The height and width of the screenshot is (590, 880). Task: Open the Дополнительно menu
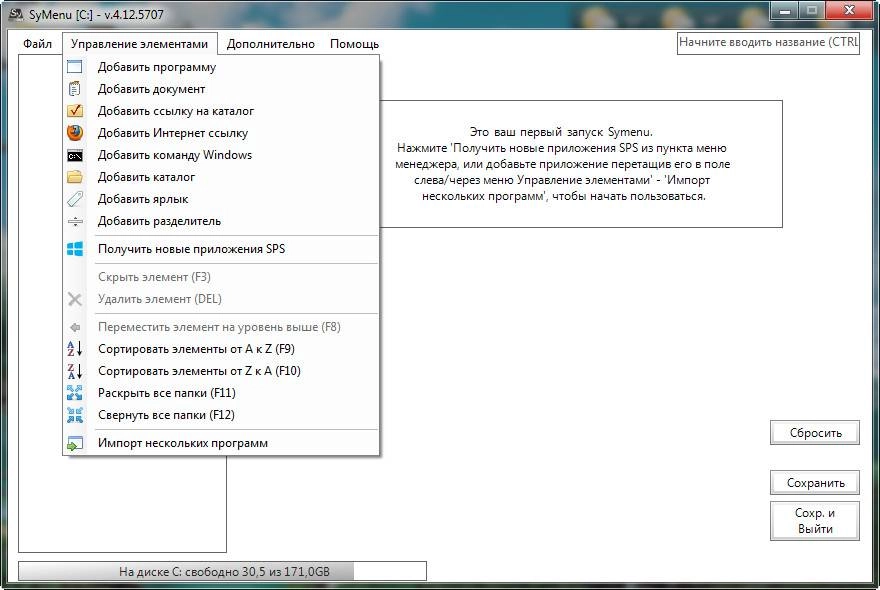[271, 44]
